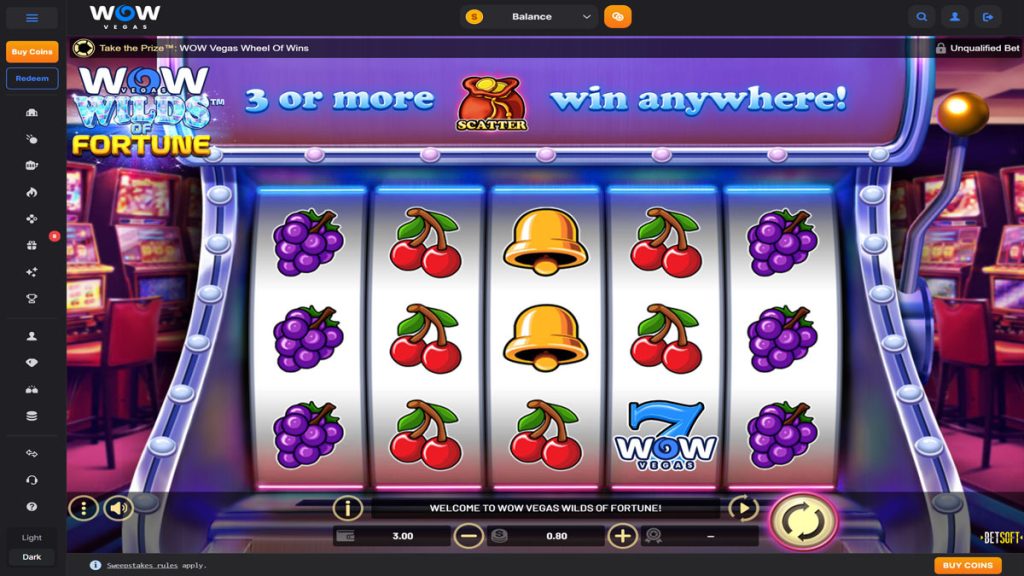Open the hamburger menu at top left

[32, 18]
